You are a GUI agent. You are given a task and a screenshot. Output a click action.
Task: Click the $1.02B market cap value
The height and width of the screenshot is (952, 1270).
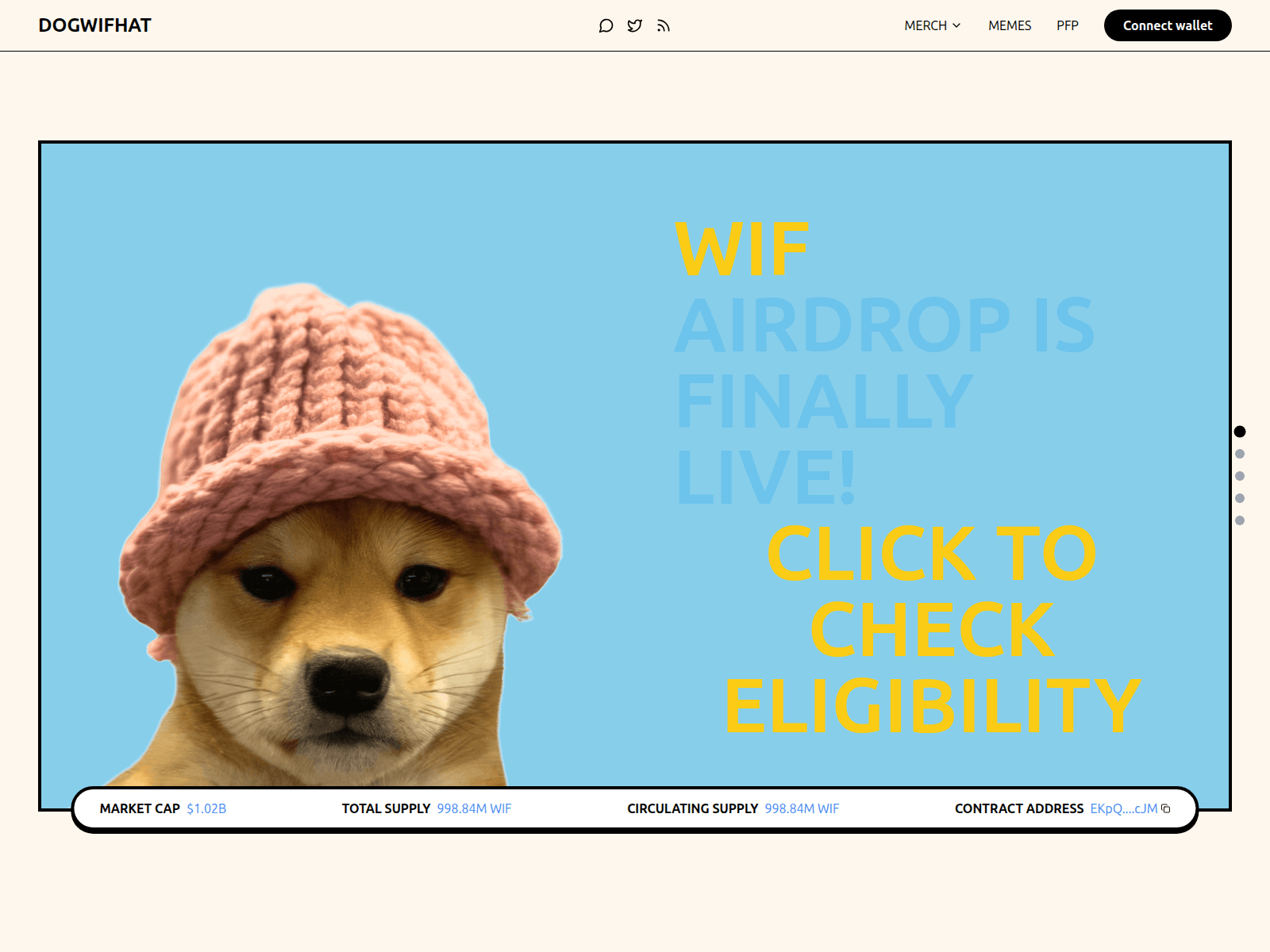click(206, 808)
